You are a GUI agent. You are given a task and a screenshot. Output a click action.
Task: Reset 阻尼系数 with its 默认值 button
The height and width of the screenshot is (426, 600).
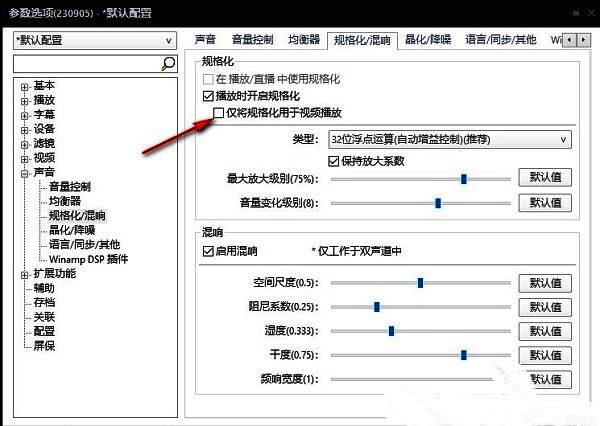[x=545, y=307]
